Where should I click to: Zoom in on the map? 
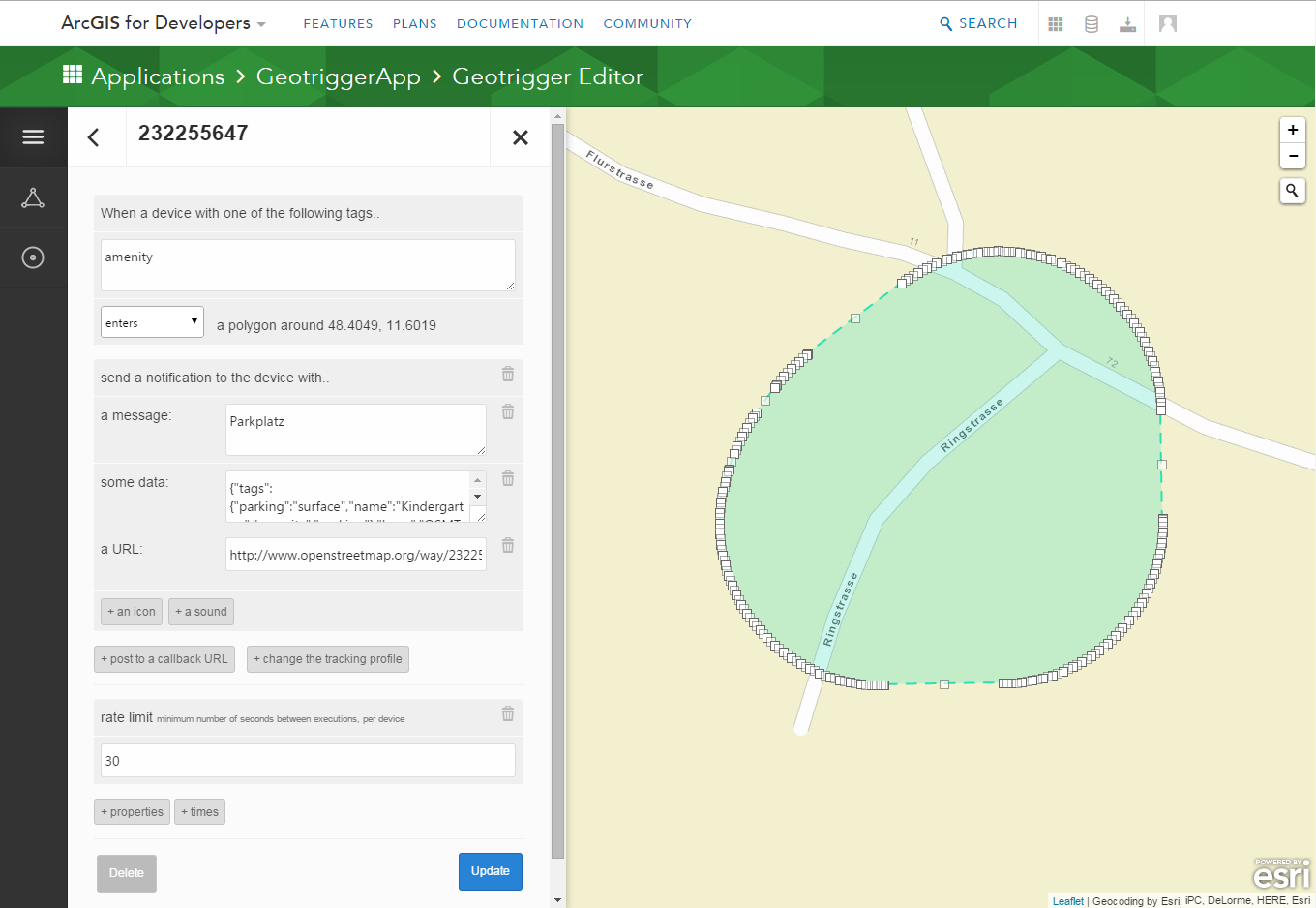[x=1293, y=130]
